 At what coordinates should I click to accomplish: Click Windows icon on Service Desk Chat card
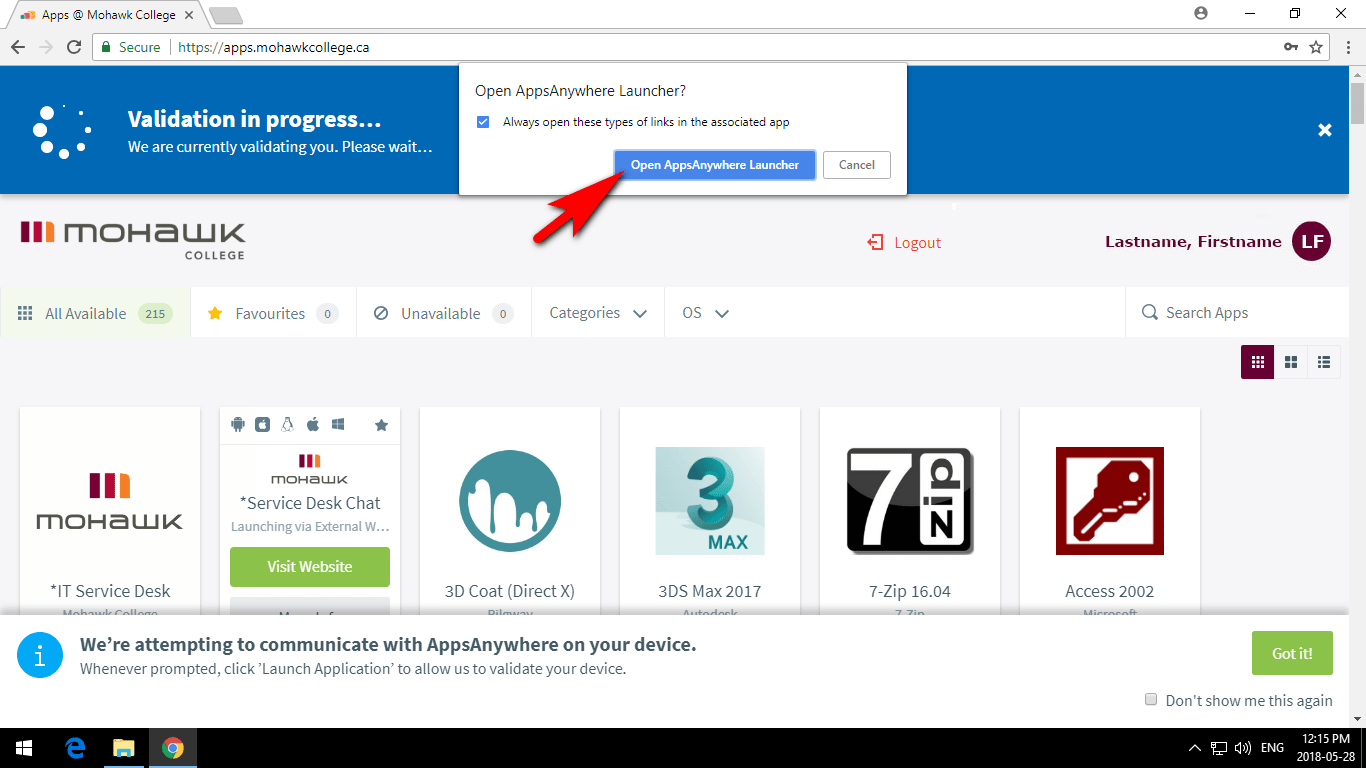click(x=339, y=424)
